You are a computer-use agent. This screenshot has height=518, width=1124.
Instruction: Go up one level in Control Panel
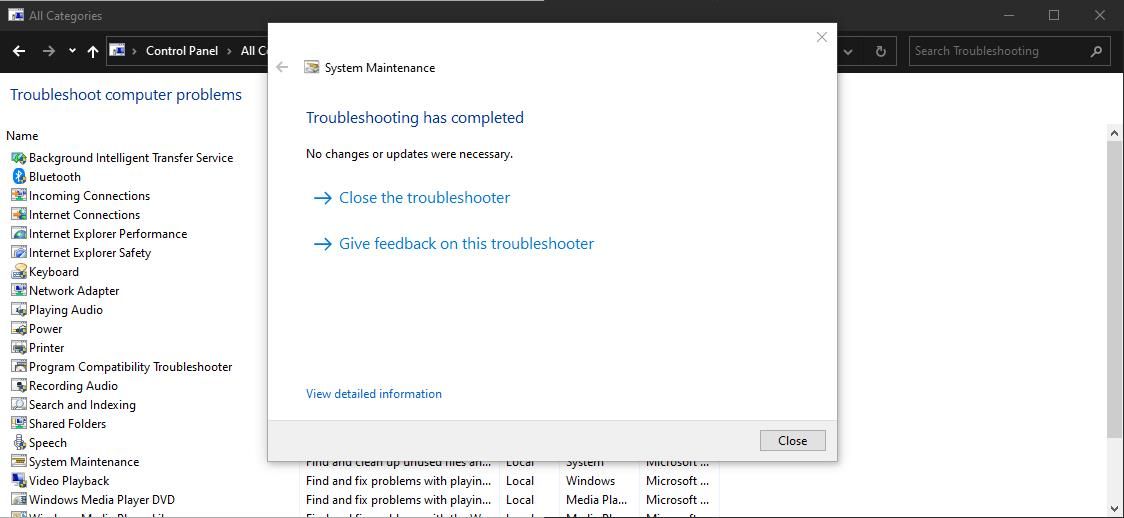[x=92, y=51]
